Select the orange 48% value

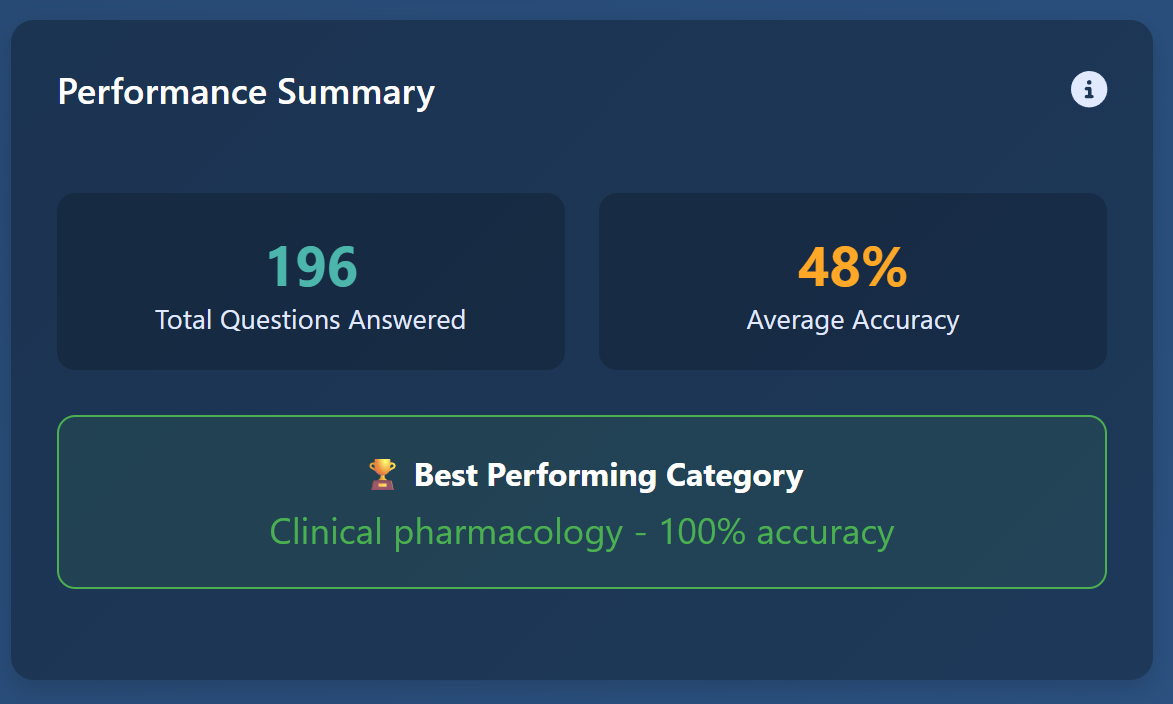[x=852, y=267]
